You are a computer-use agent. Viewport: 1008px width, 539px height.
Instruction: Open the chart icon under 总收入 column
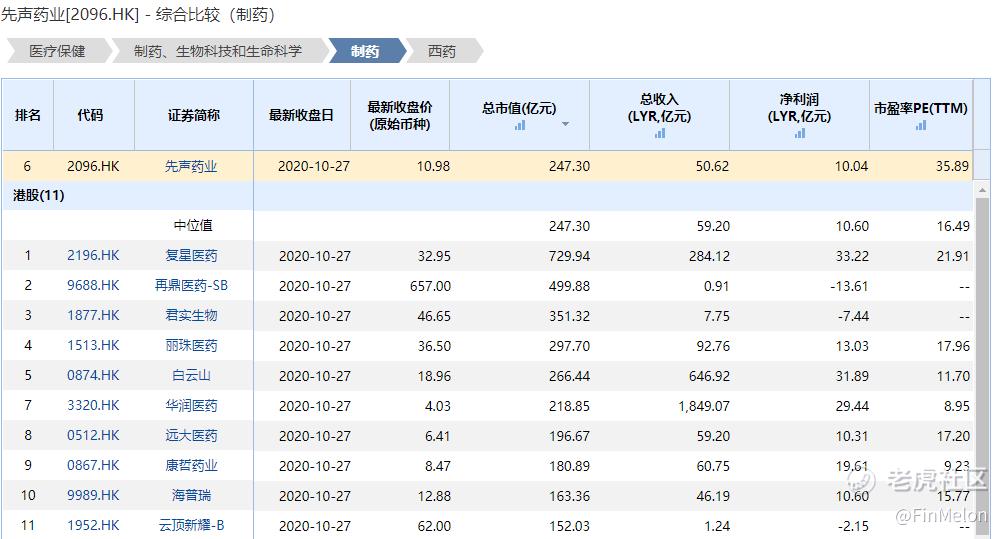point(660,133)
